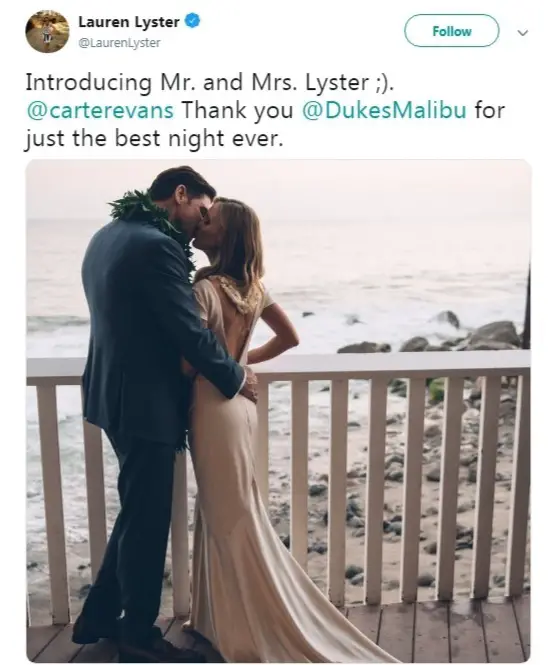Follow Lauren Lyster's account

click(451, 31)
